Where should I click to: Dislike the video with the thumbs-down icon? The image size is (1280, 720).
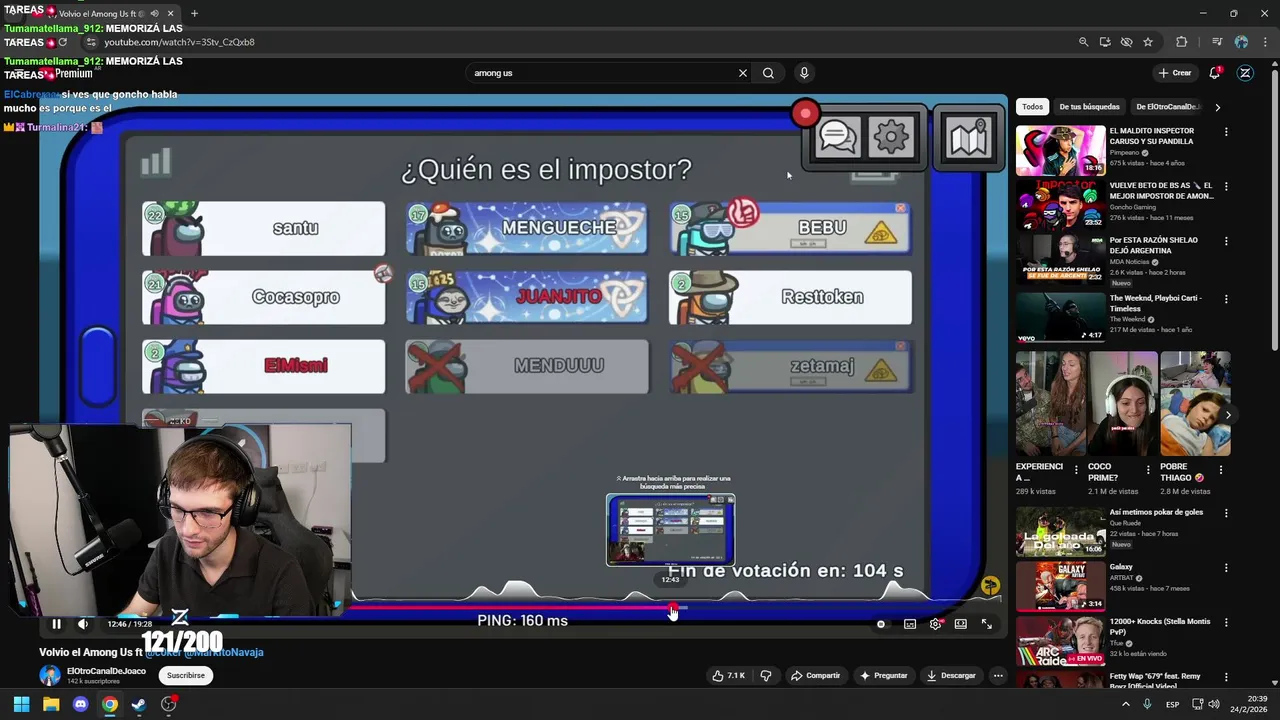pos(766,676)
